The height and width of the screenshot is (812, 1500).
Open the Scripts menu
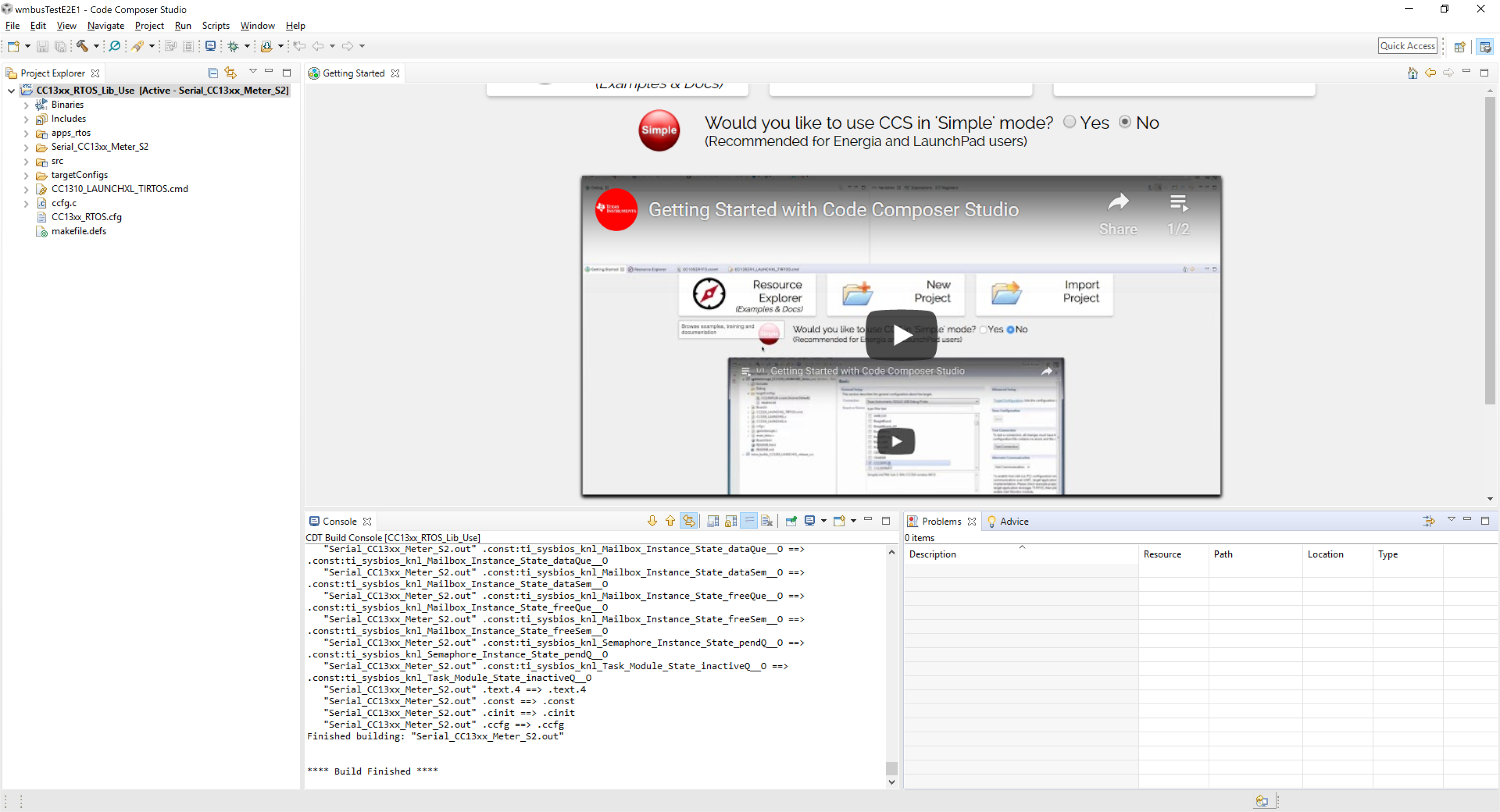pos(215,26)
